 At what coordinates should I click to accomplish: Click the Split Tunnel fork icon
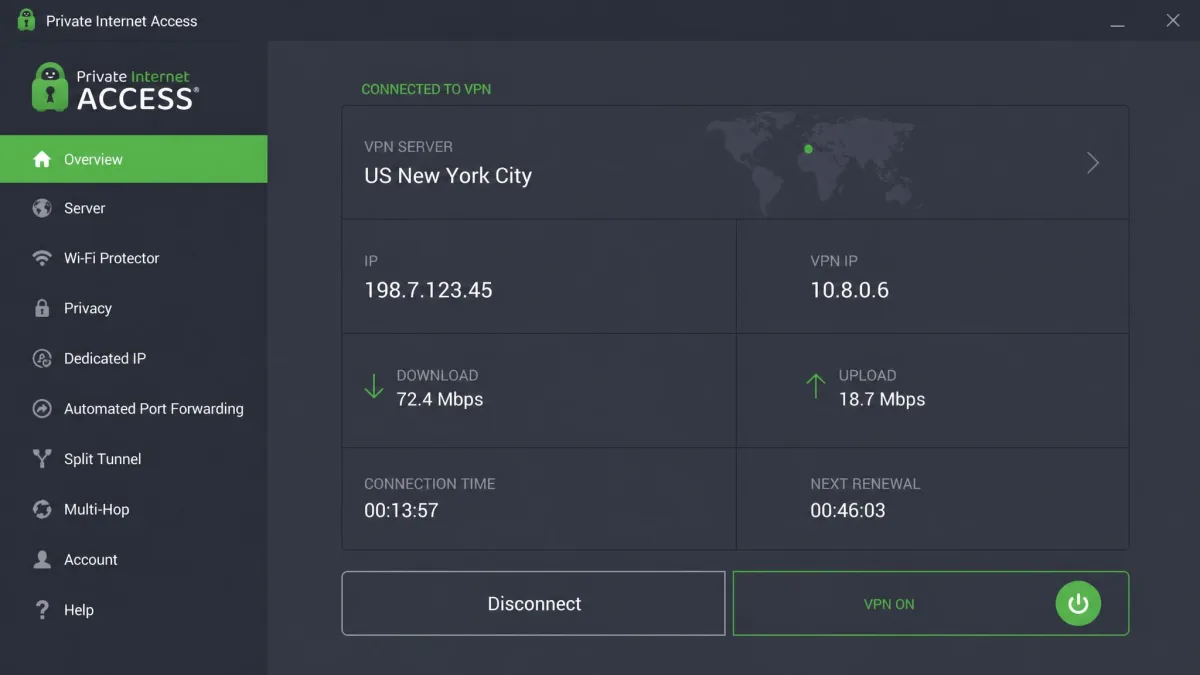pyautogui.click(x=42, y=459)
